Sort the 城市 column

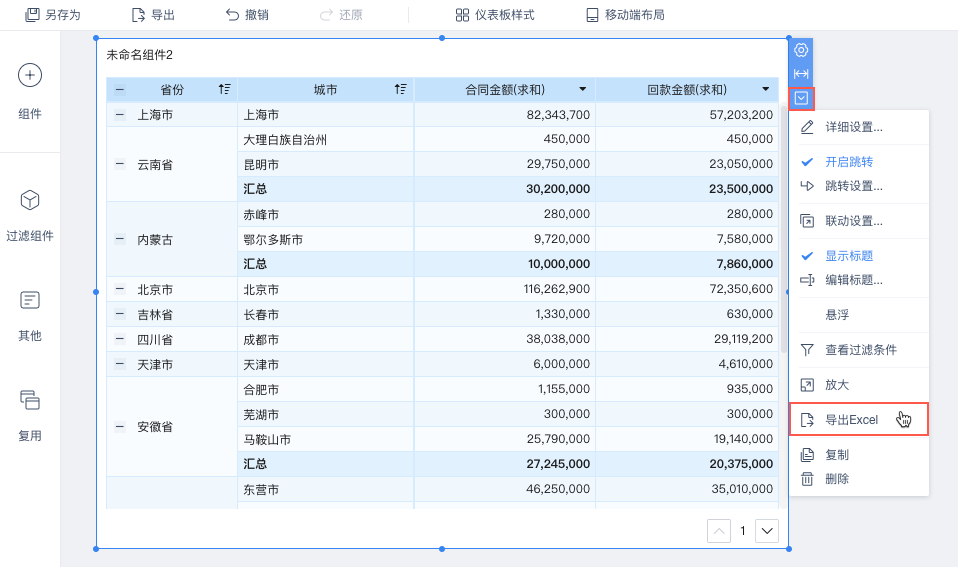(x=400, y=89)
